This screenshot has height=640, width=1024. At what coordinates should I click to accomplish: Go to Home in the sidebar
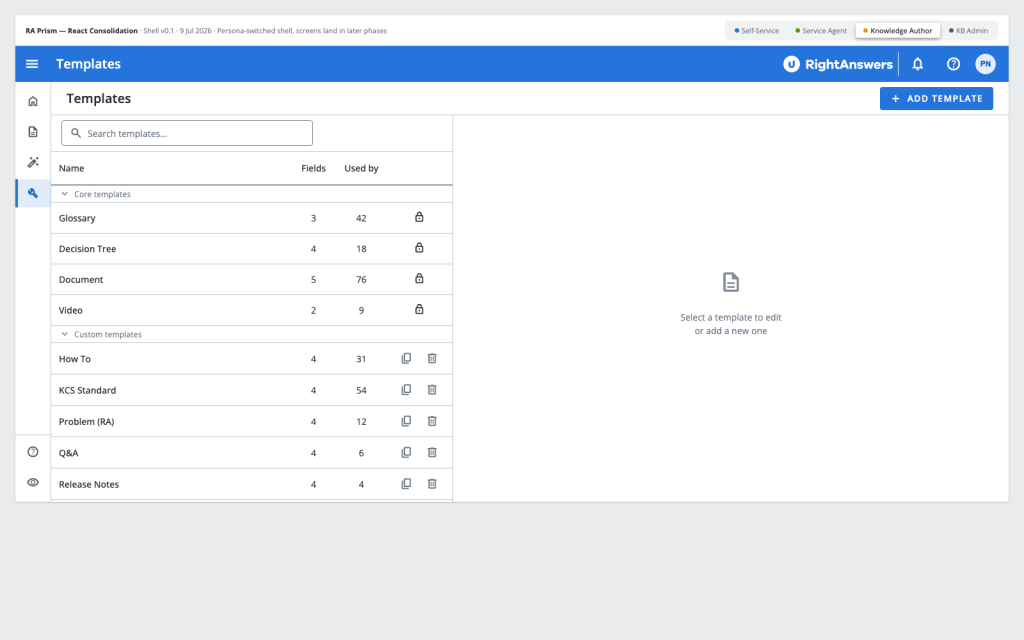point(33,101)
